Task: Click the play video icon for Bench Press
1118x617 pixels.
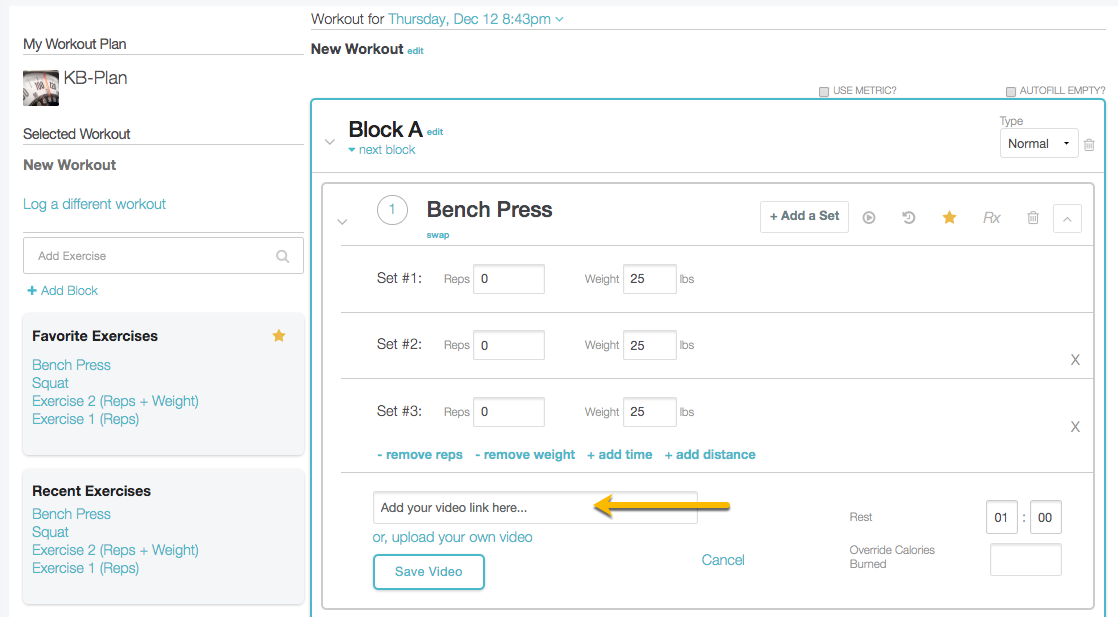Action: pos(869,217)
